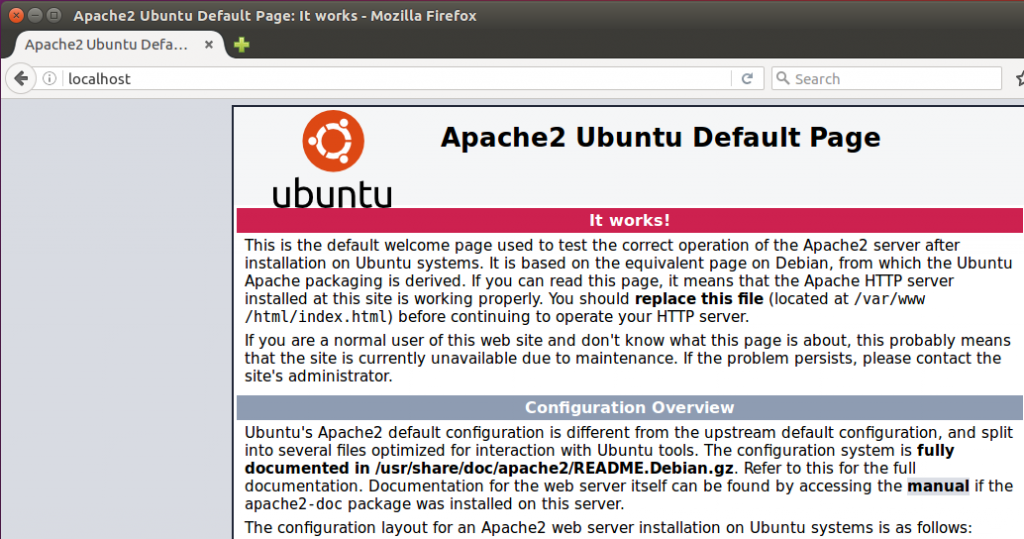This screenshot has width=1024, height=539.
Task: Close the Apache2 Ubuntu Default tab
Action: pos(209,45)
